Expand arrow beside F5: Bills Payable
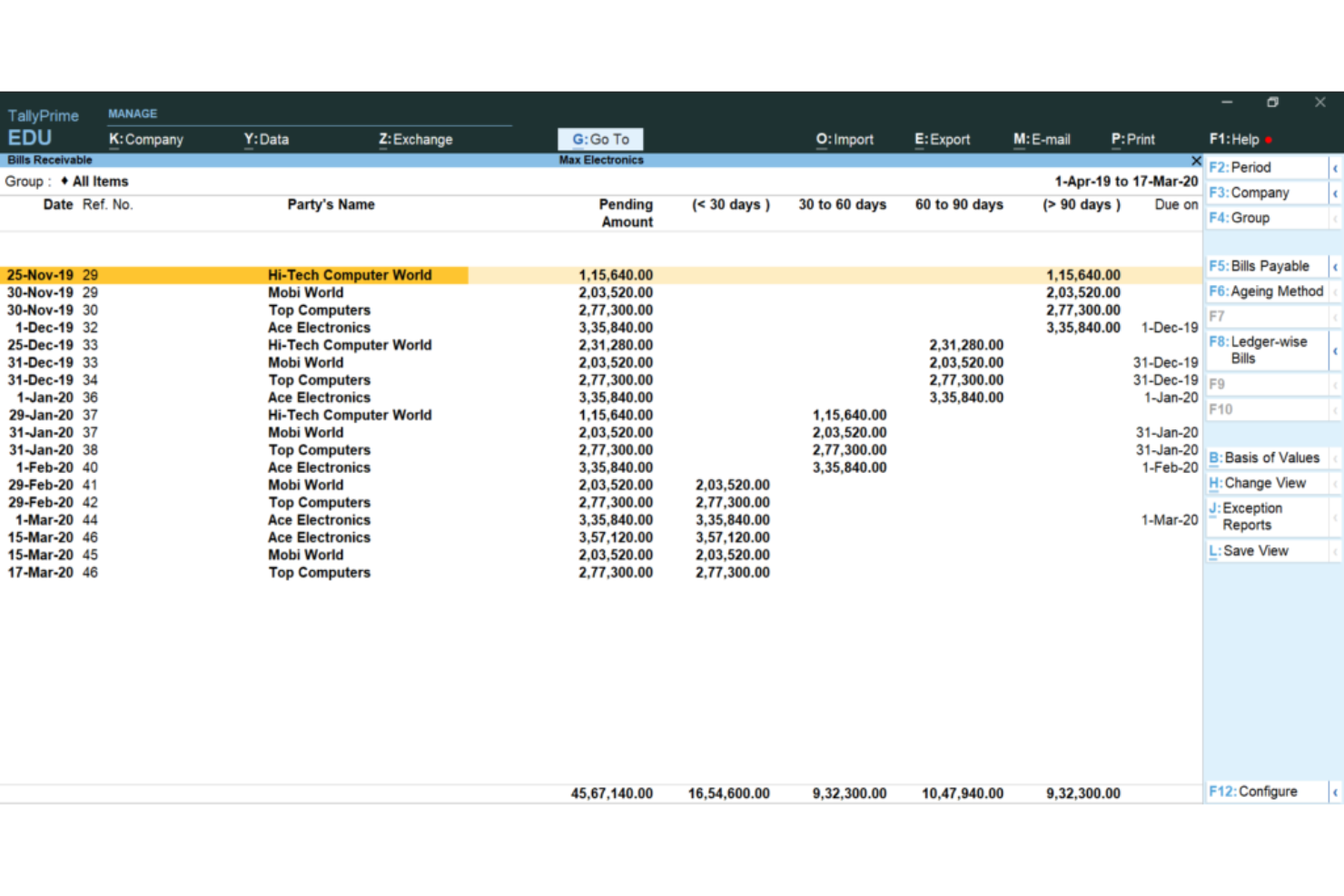Viewport: 1344px width, 896px height. click(1336, 267)
